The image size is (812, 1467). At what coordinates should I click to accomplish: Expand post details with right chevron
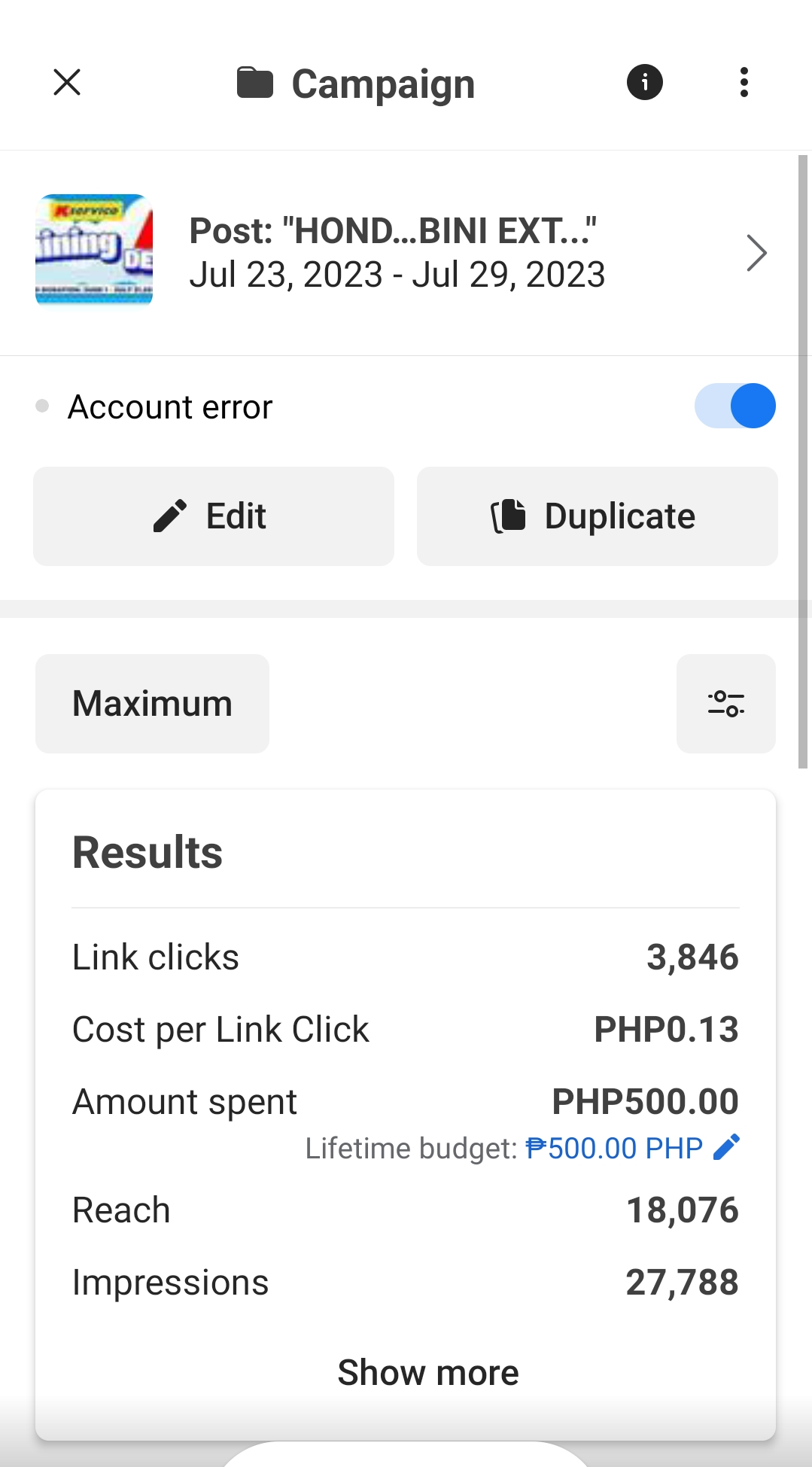click(x=756, y=253)
